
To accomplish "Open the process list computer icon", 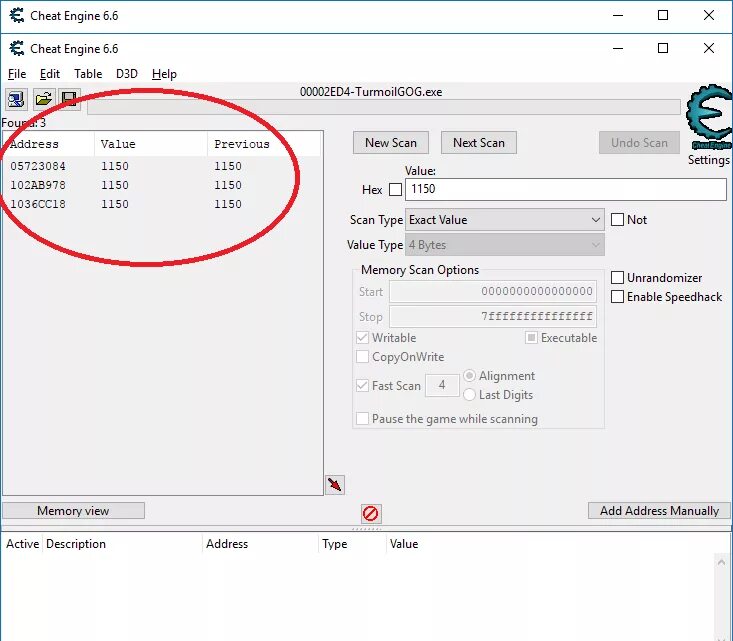I will tap(16, 99).
